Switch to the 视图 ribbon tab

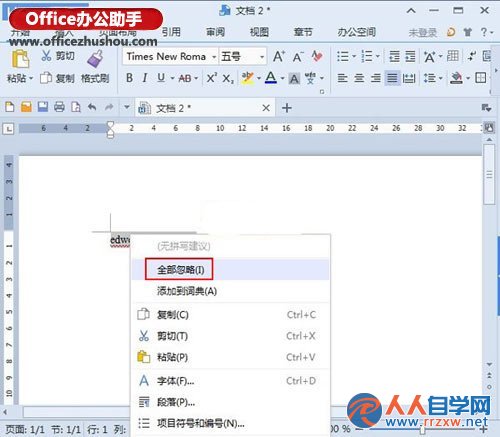259,32
